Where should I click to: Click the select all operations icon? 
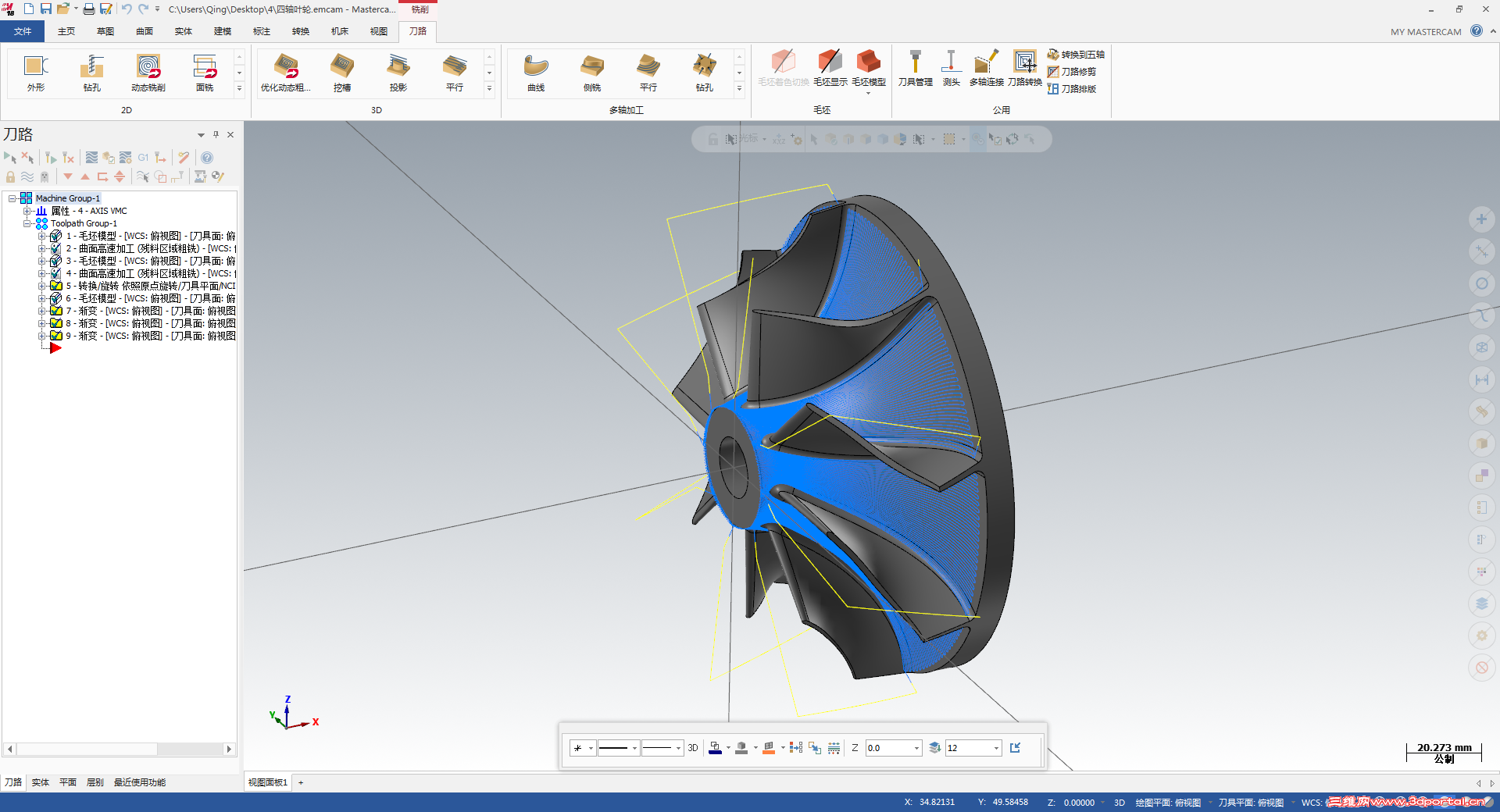coord(10,158)
